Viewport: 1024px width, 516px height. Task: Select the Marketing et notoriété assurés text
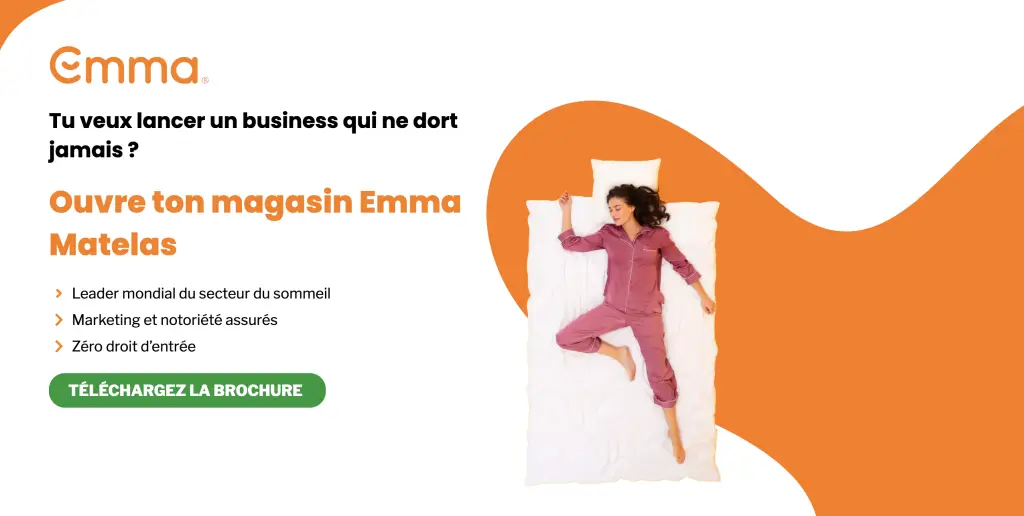174,320
